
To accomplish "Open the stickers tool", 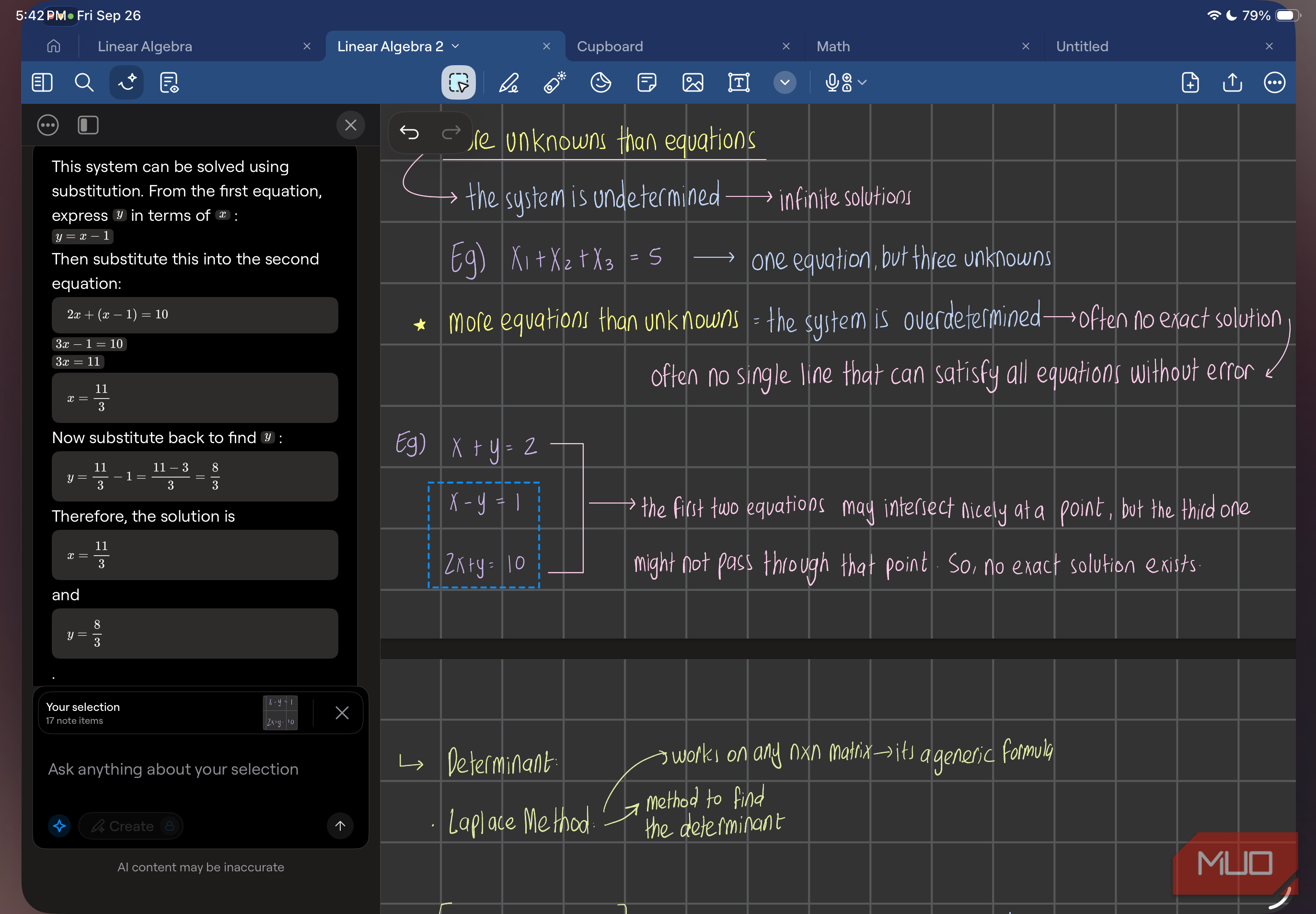I will coord(600,82).
